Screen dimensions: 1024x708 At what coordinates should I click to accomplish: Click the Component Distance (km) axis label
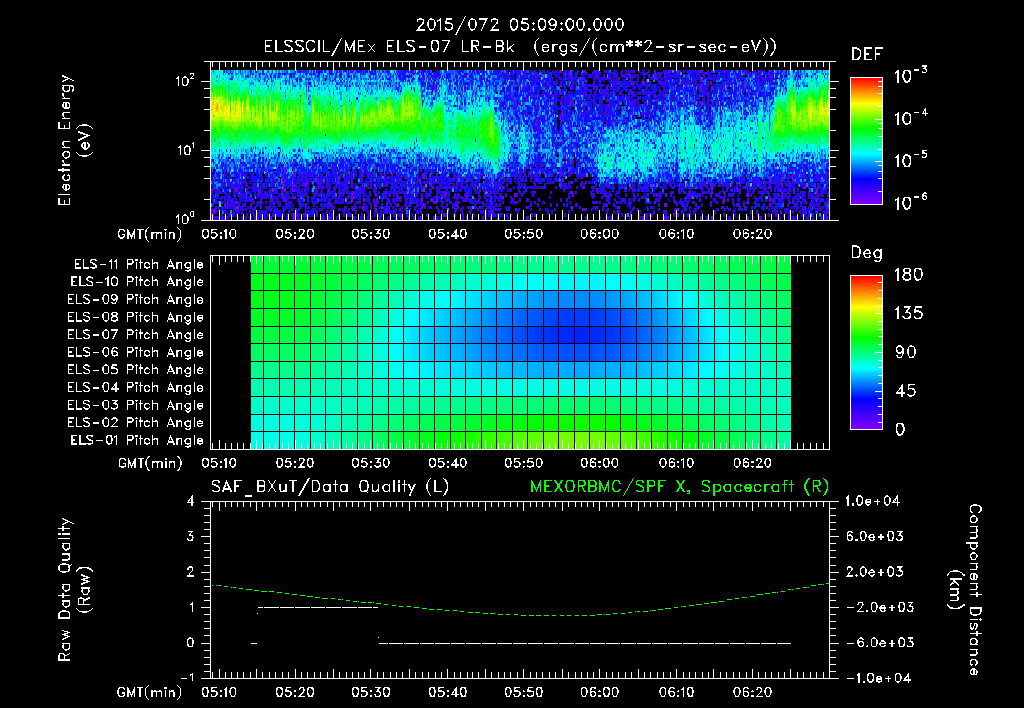click(965, 590)
